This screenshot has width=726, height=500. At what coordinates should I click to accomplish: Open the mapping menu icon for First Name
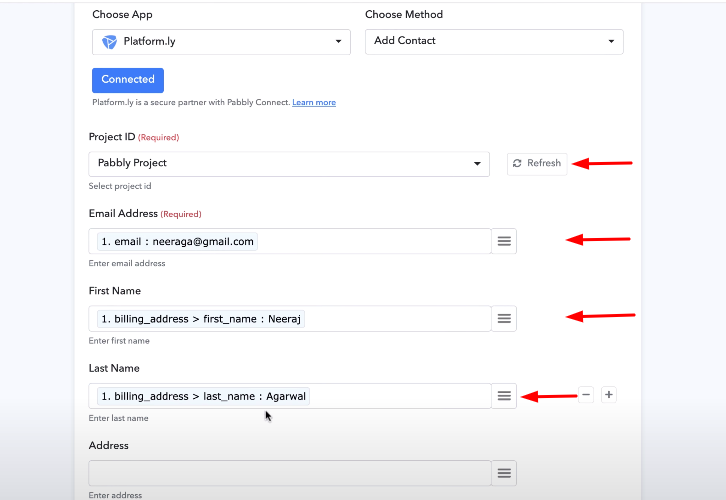[x=504, y=319]
